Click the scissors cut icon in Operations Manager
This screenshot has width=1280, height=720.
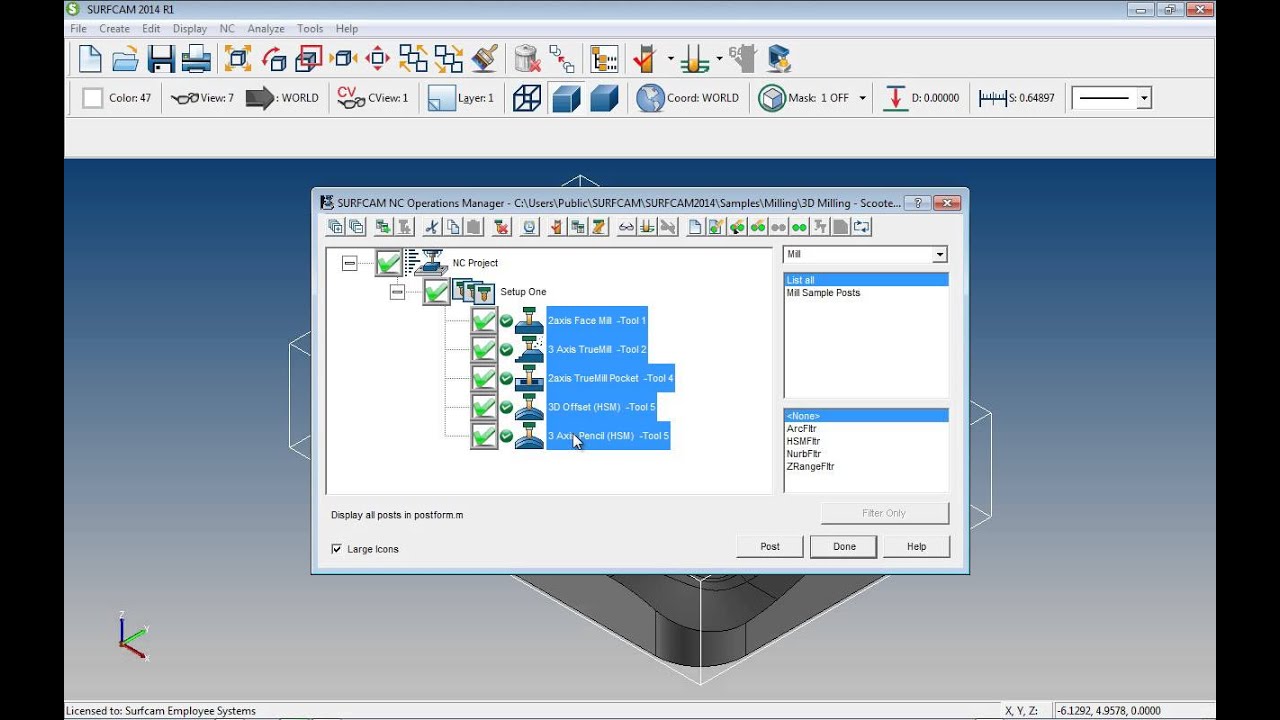coord(432,227)
